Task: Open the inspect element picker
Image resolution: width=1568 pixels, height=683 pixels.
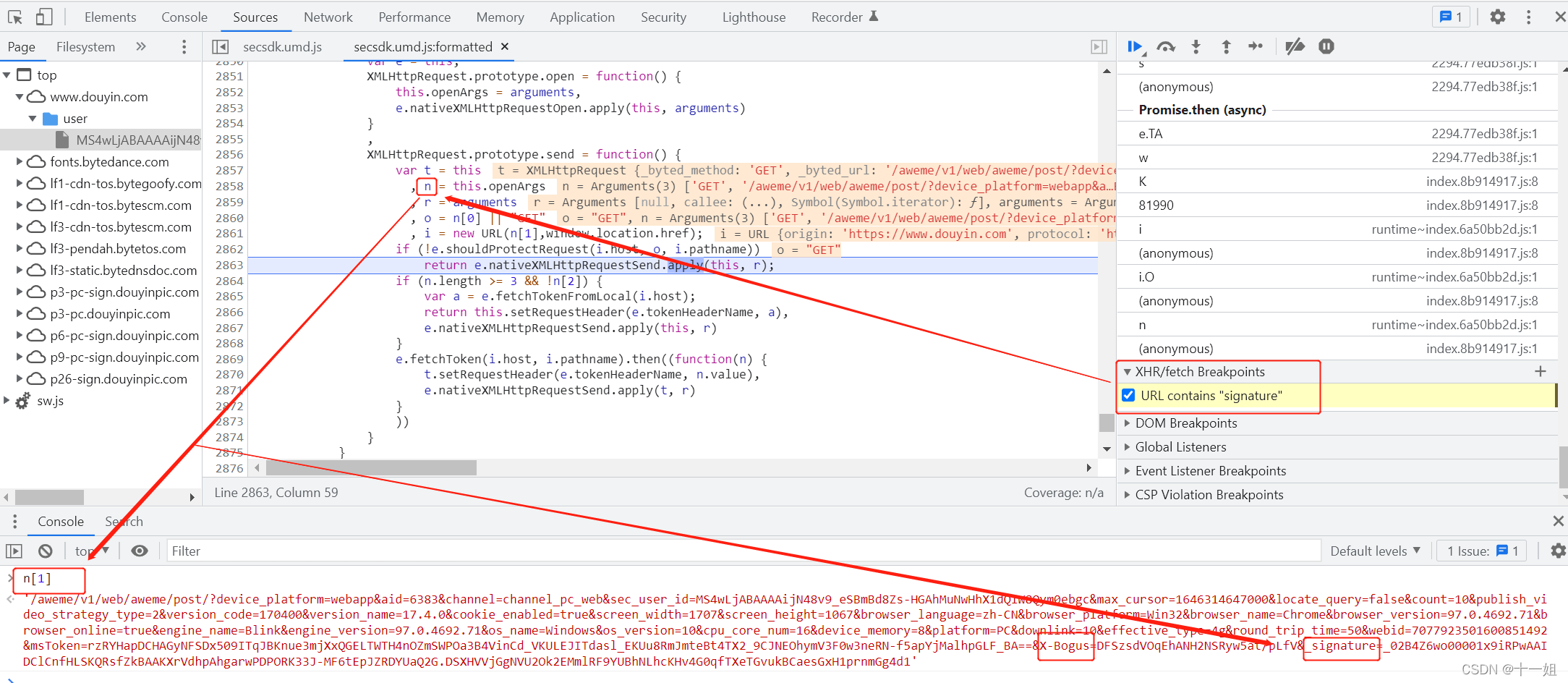Action: pos(15,17)
